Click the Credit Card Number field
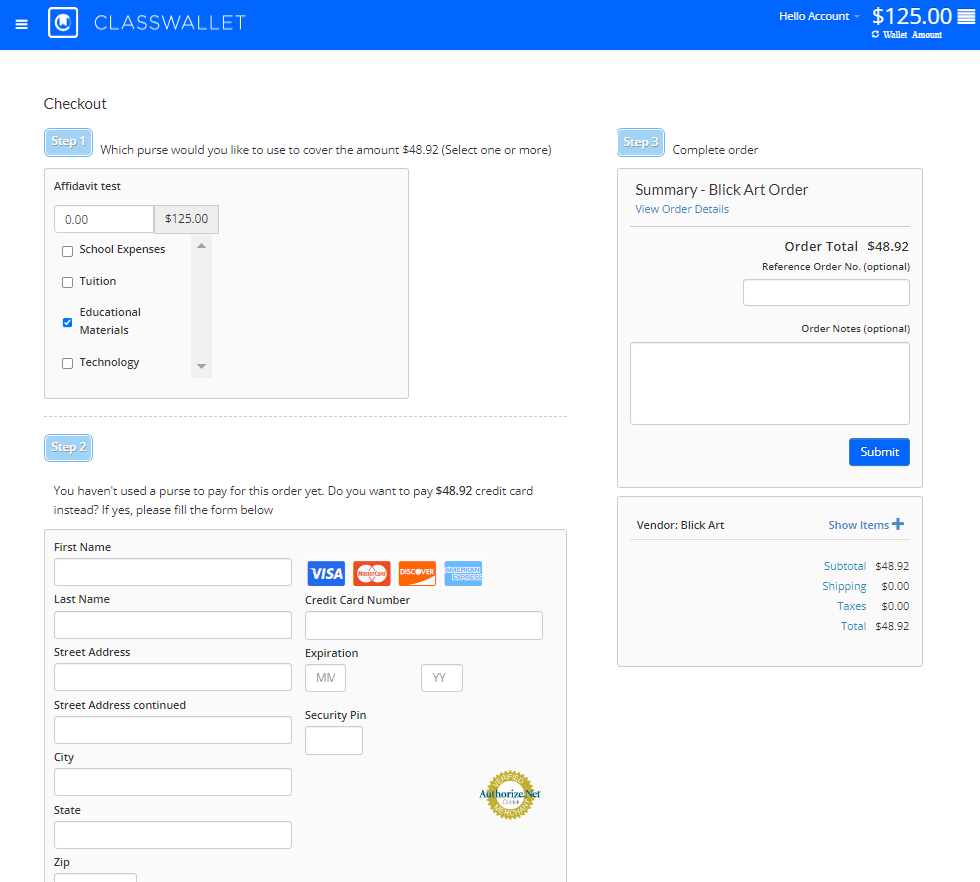 tap(423, 626)
